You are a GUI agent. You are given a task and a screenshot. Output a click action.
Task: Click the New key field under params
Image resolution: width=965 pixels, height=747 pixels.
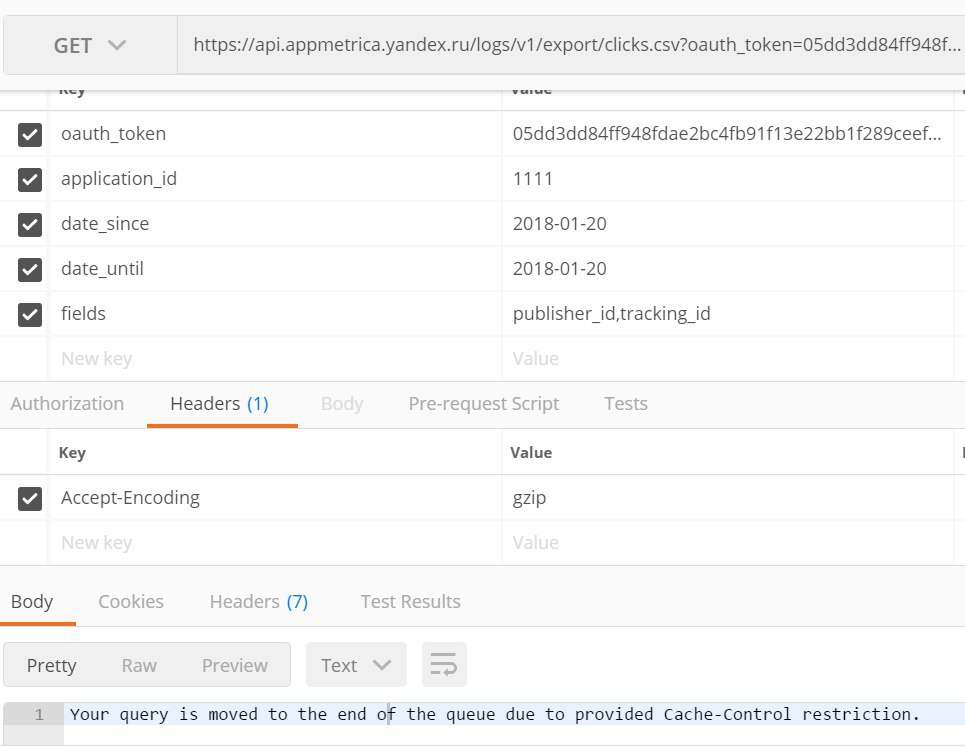pyautogui.click(x=276, y=358)
